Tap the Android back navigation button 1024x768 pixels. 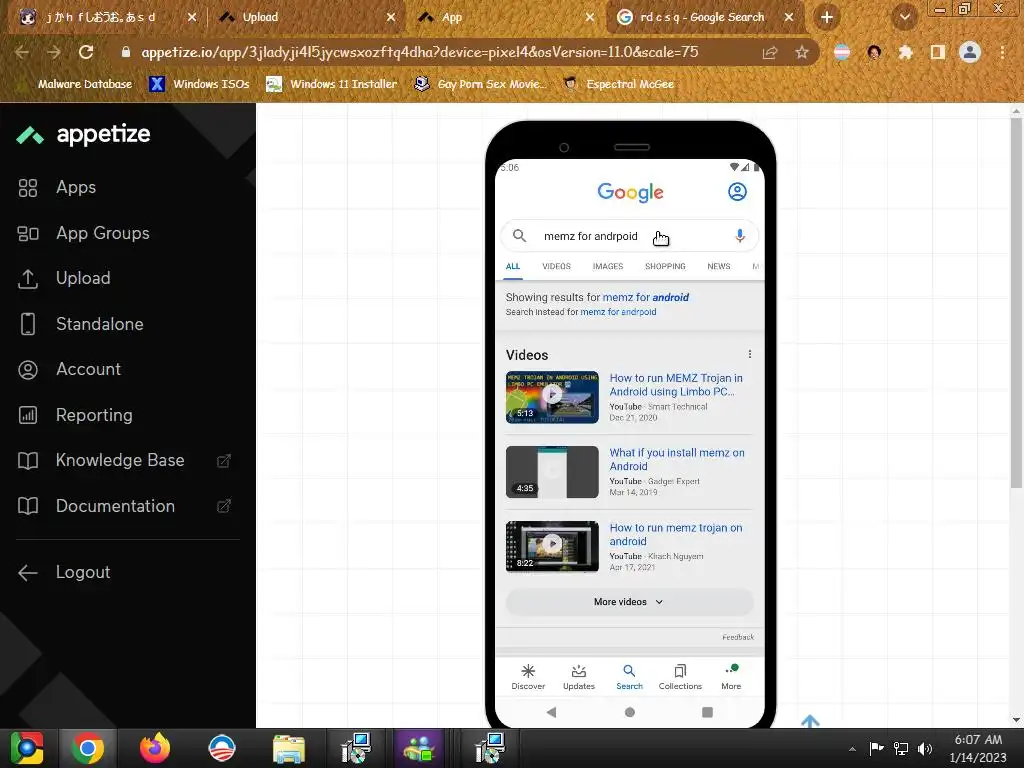pyautogui.click(x=551, y=712)
